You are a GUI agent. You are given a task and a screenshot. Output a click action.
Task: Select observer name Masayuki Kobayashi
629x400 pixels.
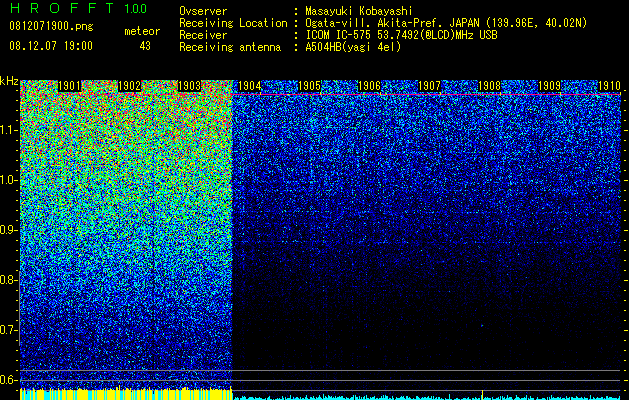359,11
